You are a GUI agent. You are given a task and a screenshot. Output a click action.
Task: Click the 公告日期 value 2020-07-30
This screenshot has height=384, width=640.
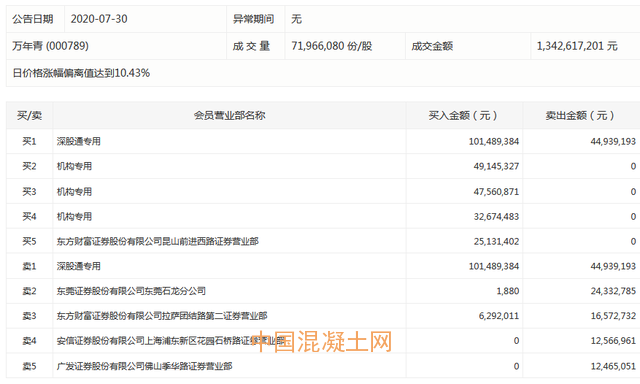99,19
